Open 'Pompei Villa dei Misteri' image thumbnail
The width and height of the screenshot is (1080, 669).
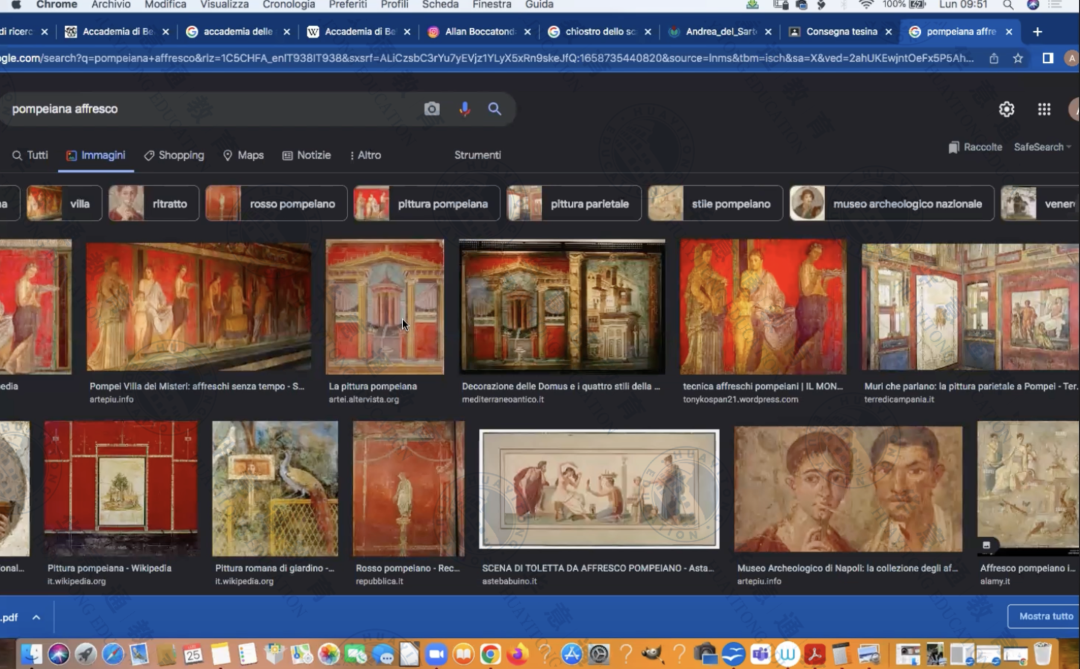pyautogui.click(x=198, y=307)
